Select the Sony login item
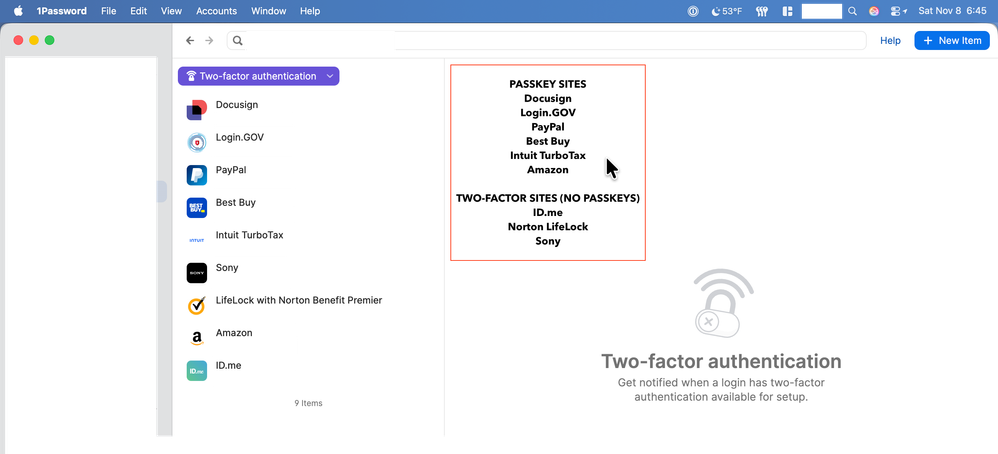This screenshot has height=454, width=998. 227,268
